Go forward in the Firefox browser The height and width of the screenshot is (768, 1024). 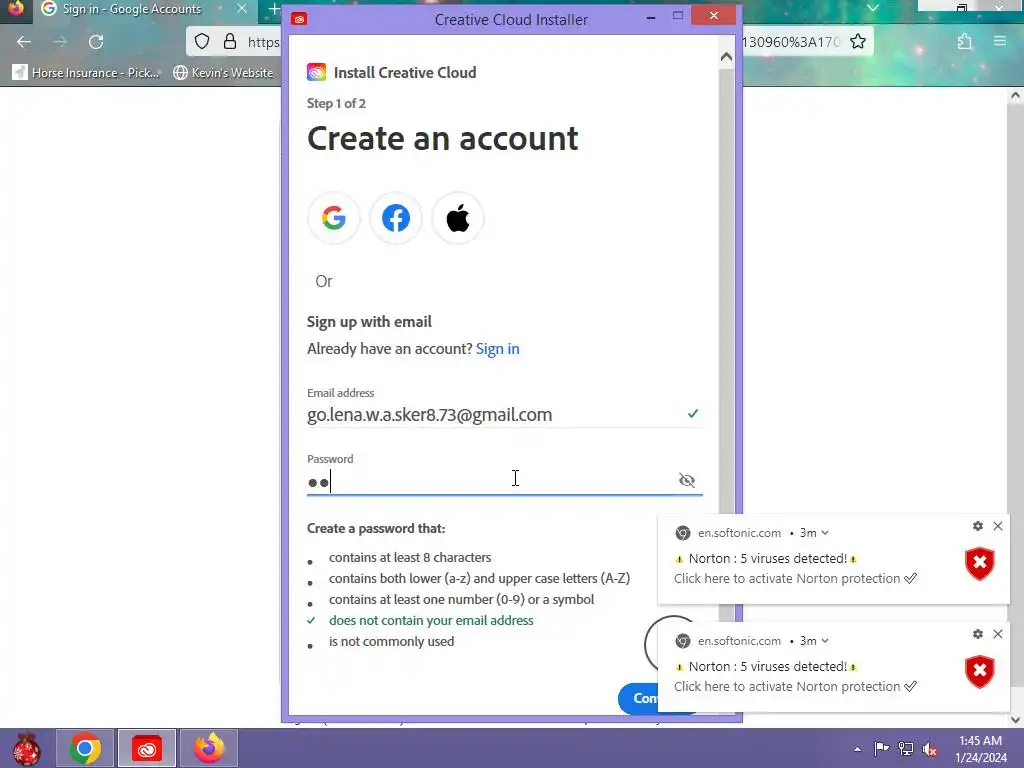pyautogui.click(x=60, y=42)
